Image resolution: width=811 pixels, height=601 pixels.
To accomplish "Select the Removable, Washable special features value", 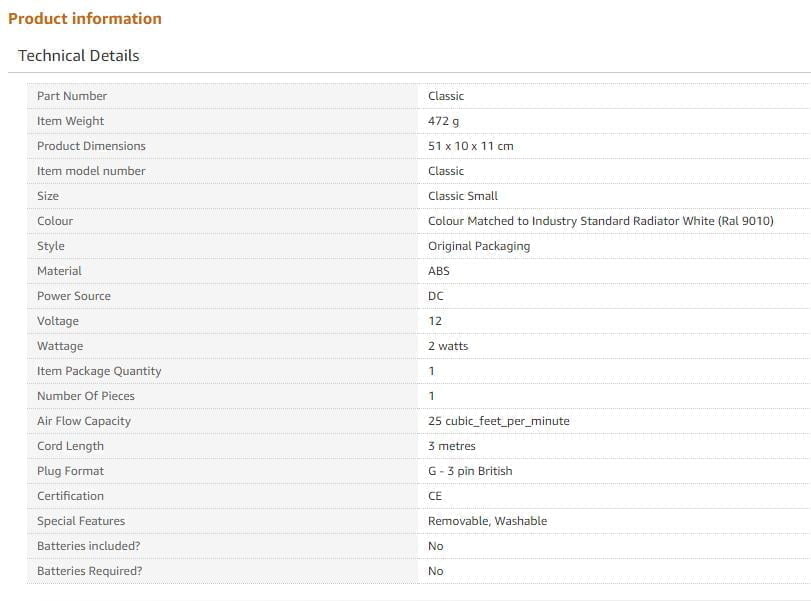I will [488, 521].
